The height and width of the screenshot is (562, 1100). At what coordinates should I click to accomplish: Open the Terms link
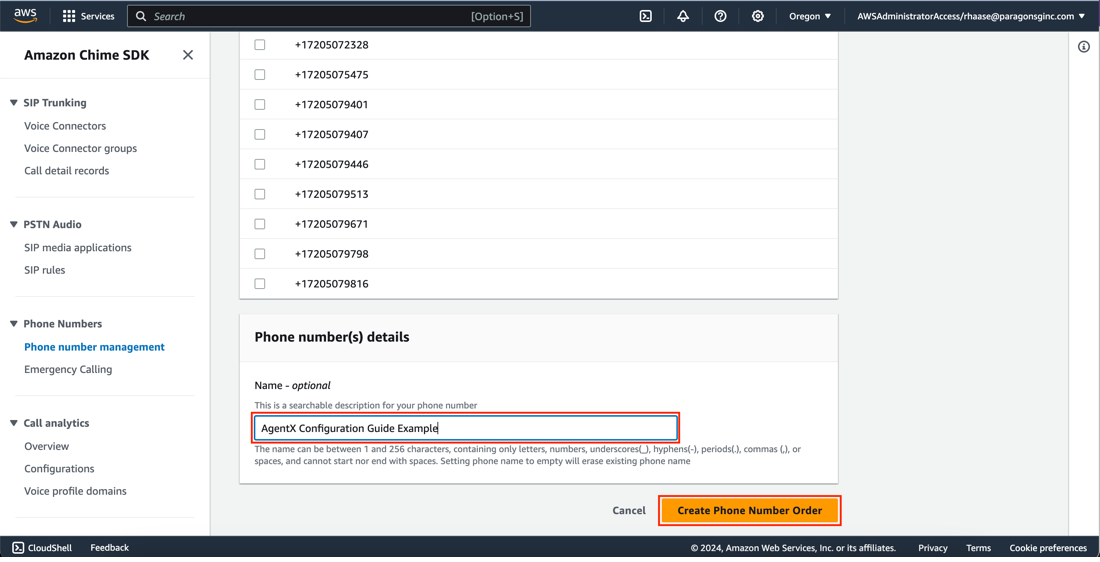978,548
